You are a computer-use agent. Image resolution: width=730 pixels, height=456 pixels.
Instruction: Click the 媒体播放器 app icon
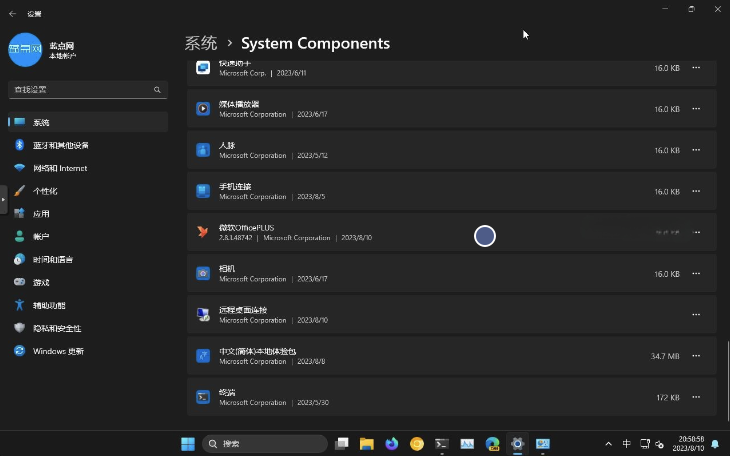(203, 109)
